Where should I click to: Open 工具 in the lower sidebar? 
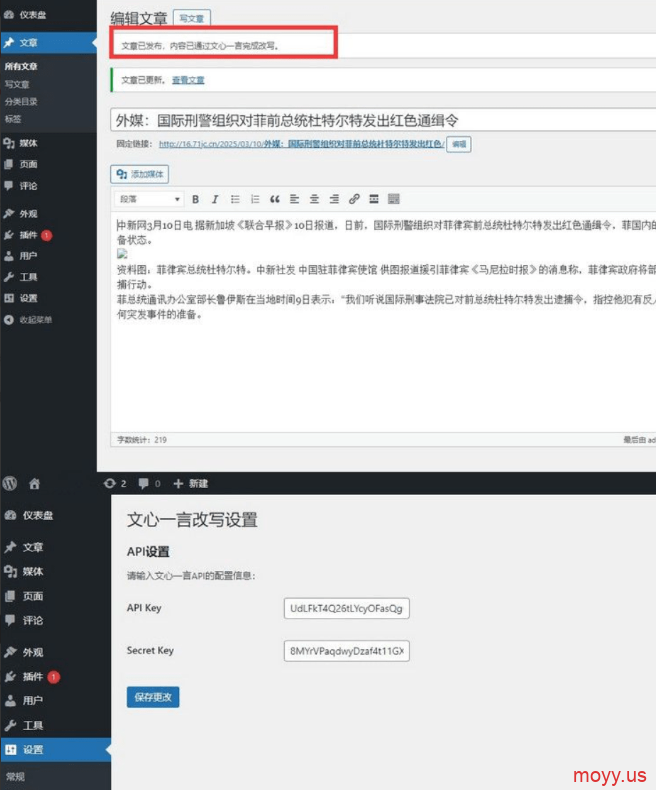tap(55, 726)
